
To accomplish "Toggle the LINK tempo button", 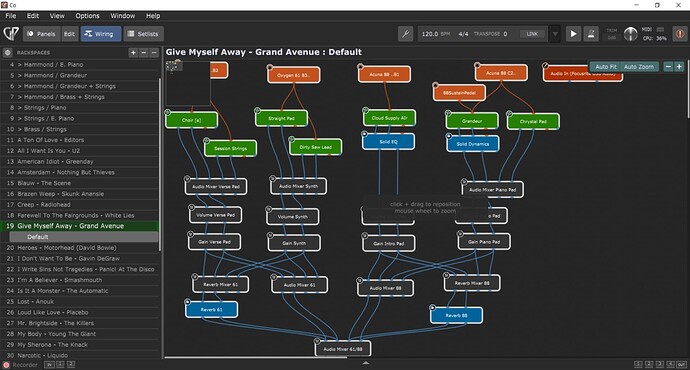I will (x=532, y=34).
